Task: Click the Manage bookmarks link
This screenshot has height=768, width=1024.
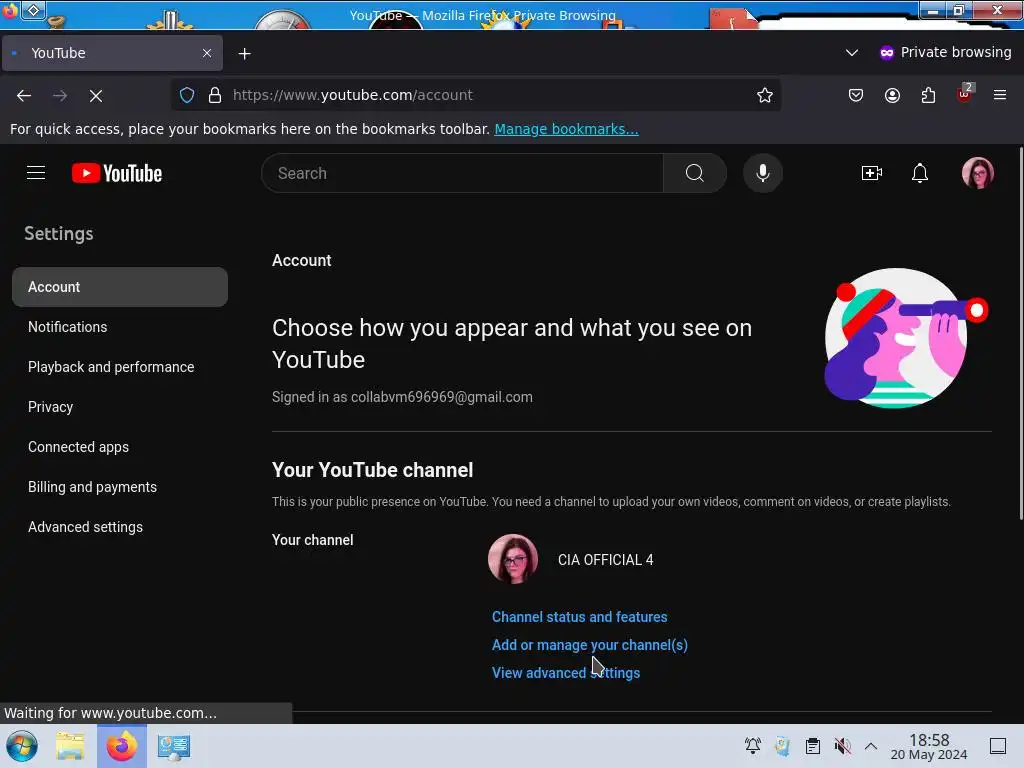Action: point(566,129)
